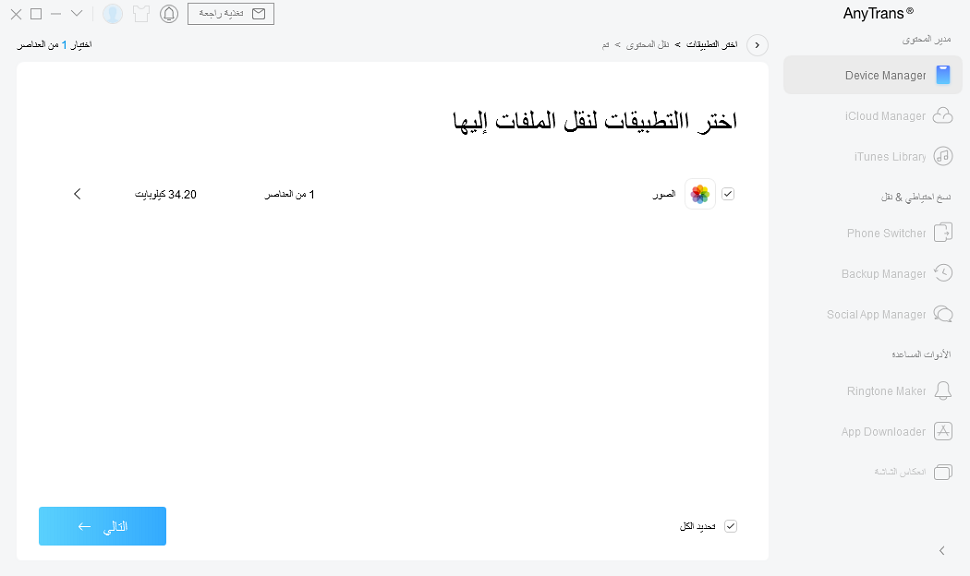The height and width of the screenshot is (576, 970).
Task: Click breadcrumb step اختر التطبيقات
Action: coord(711,45)
